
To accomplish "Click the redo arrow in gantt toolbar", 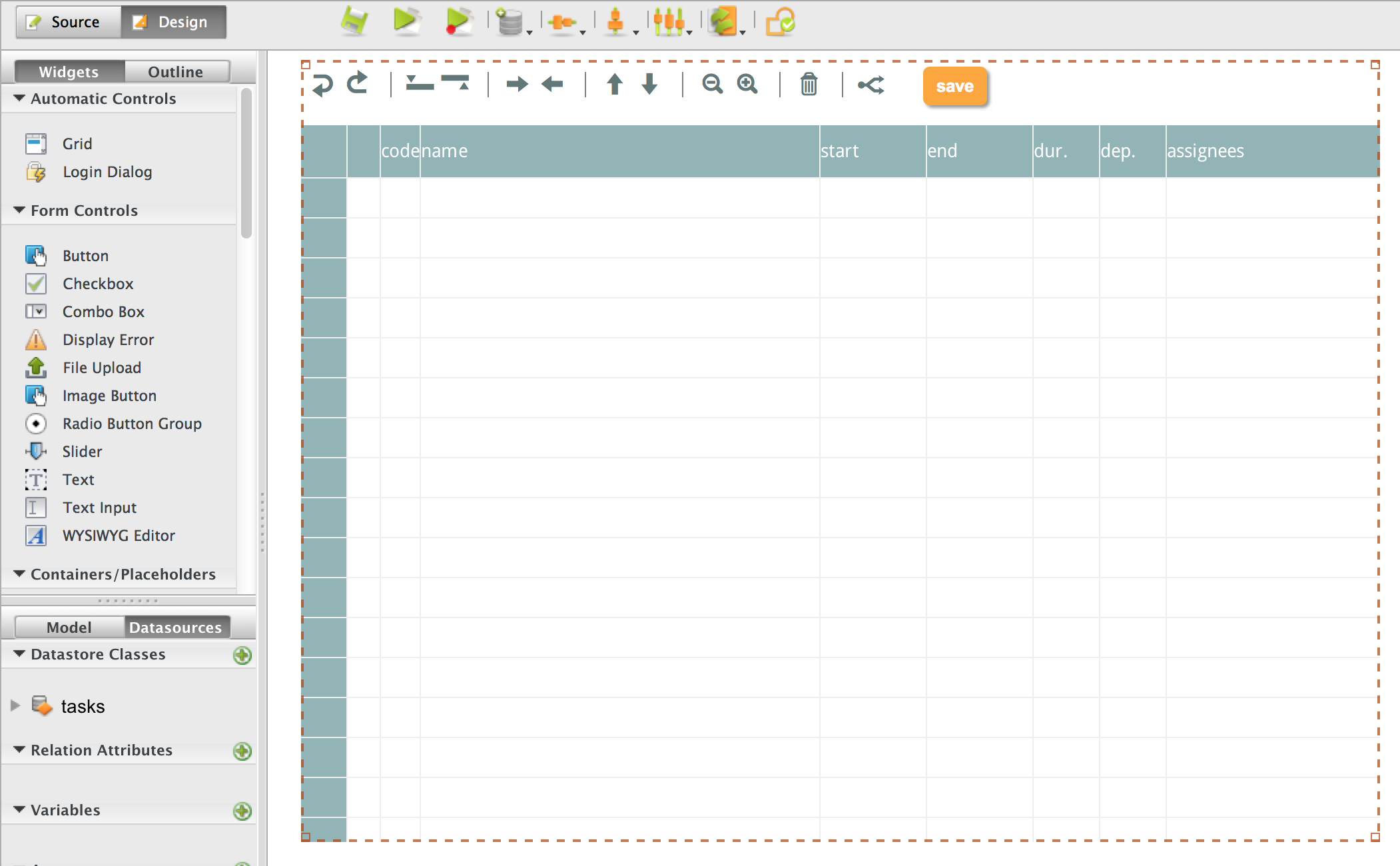I will (358, 83).
